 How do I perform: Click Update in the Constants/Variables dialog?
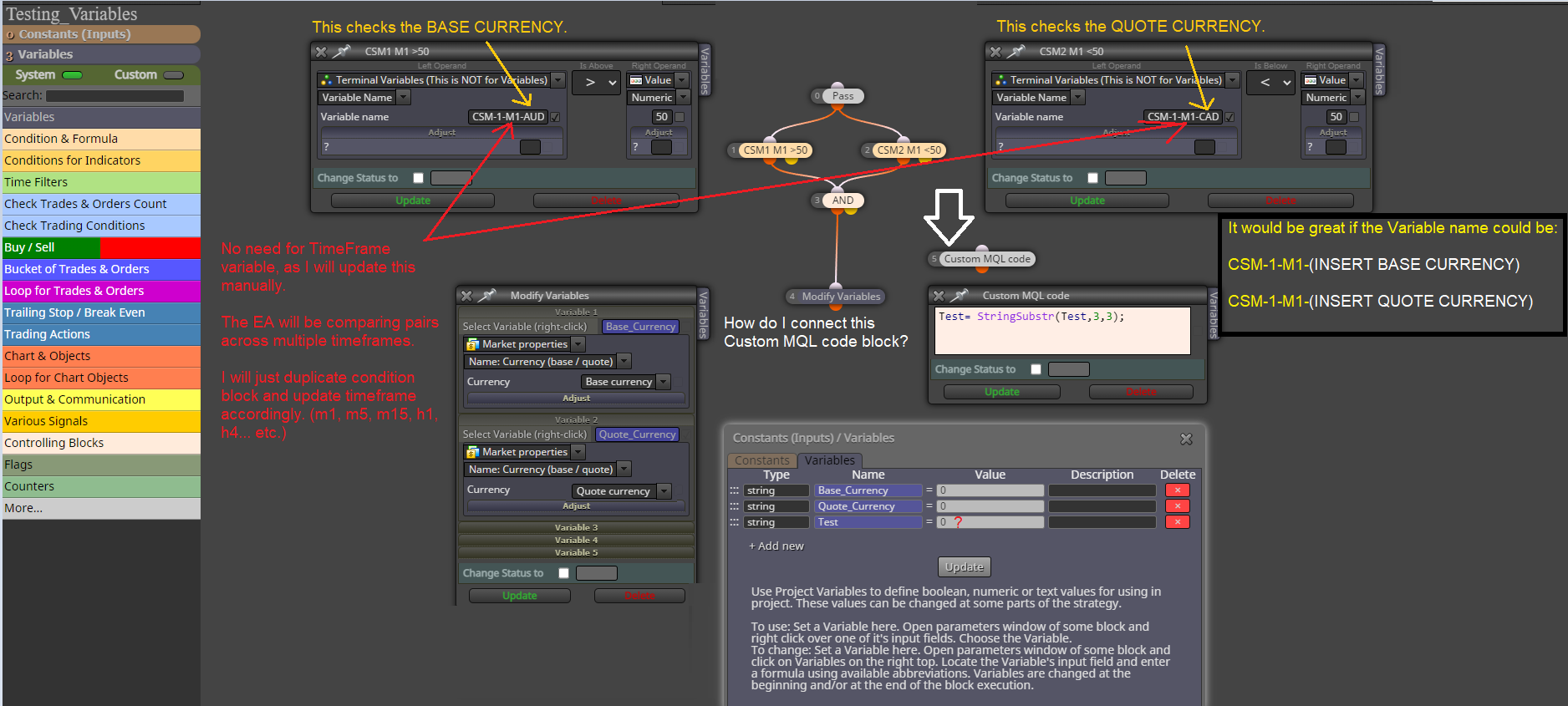coord(965,566)
